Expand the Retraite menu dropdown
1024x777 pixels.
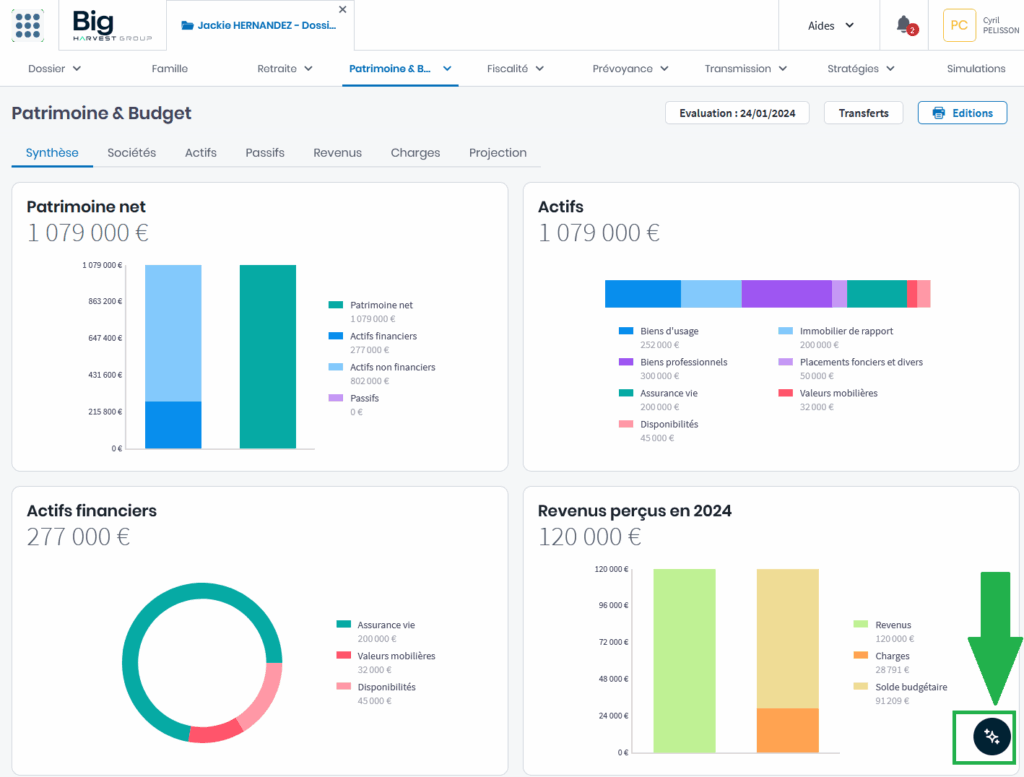pos(285,69)
